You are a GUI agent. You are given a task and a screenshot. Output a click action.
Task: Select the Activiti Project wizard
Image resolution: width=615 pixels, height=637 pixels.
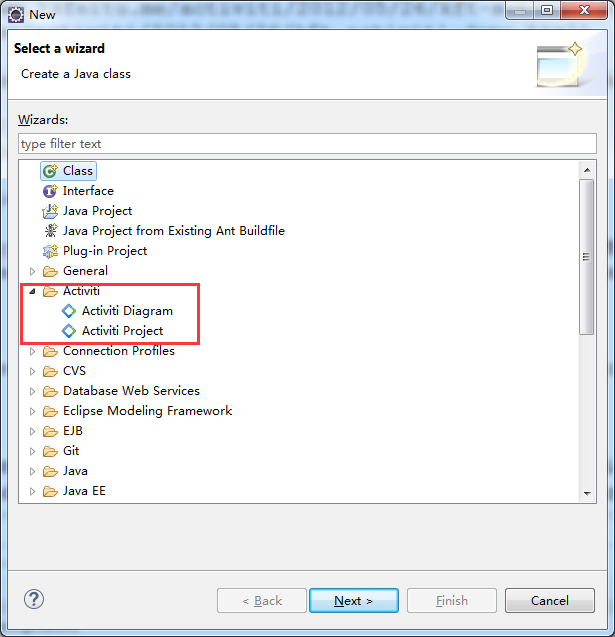[122, 331]
